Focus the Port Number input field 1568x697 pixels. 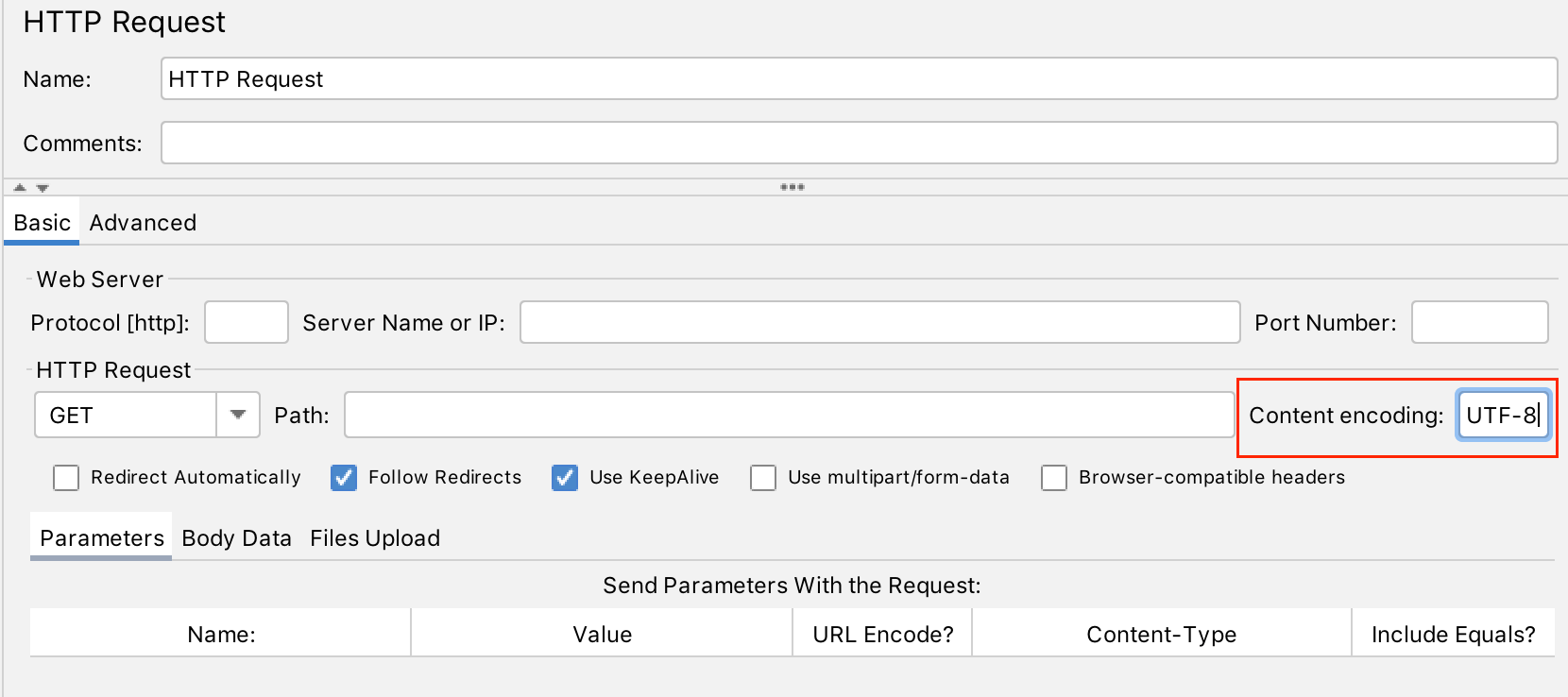tap(1479, 323)
